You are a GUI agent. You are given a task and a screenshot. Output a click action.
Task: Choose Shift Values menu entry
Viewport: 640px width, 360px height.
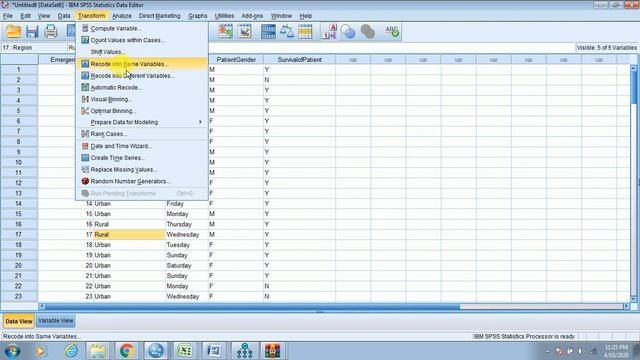(142, 52)
